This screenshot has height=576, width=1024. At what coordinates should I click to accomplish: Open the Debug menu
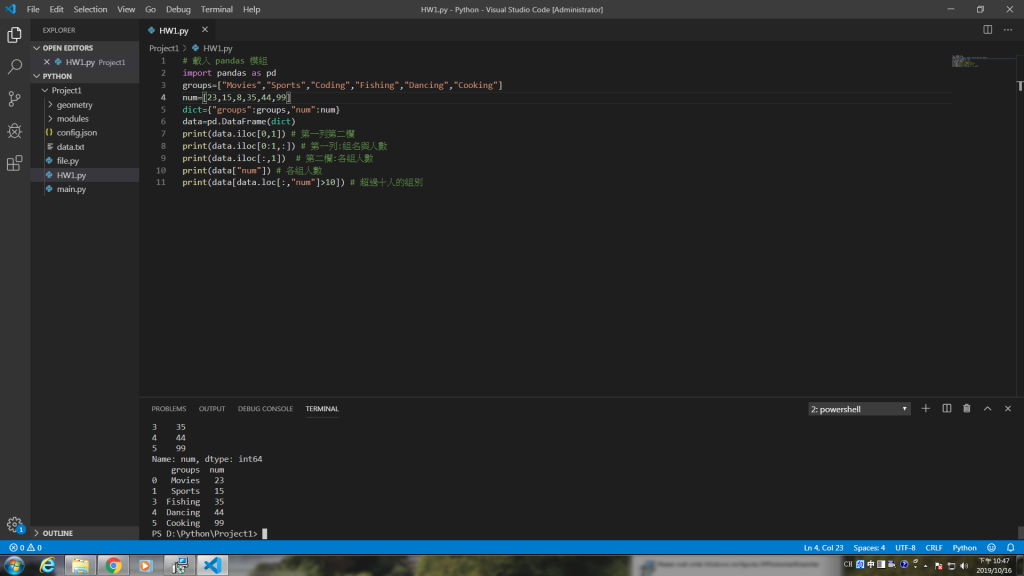(178, 9)
